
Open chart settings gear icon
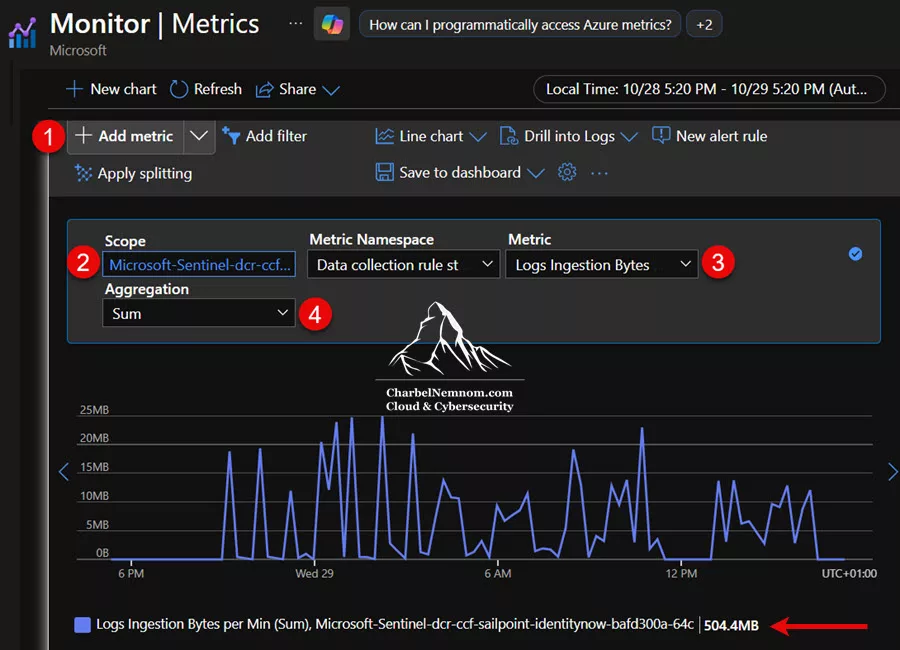[x=567, y=172]
